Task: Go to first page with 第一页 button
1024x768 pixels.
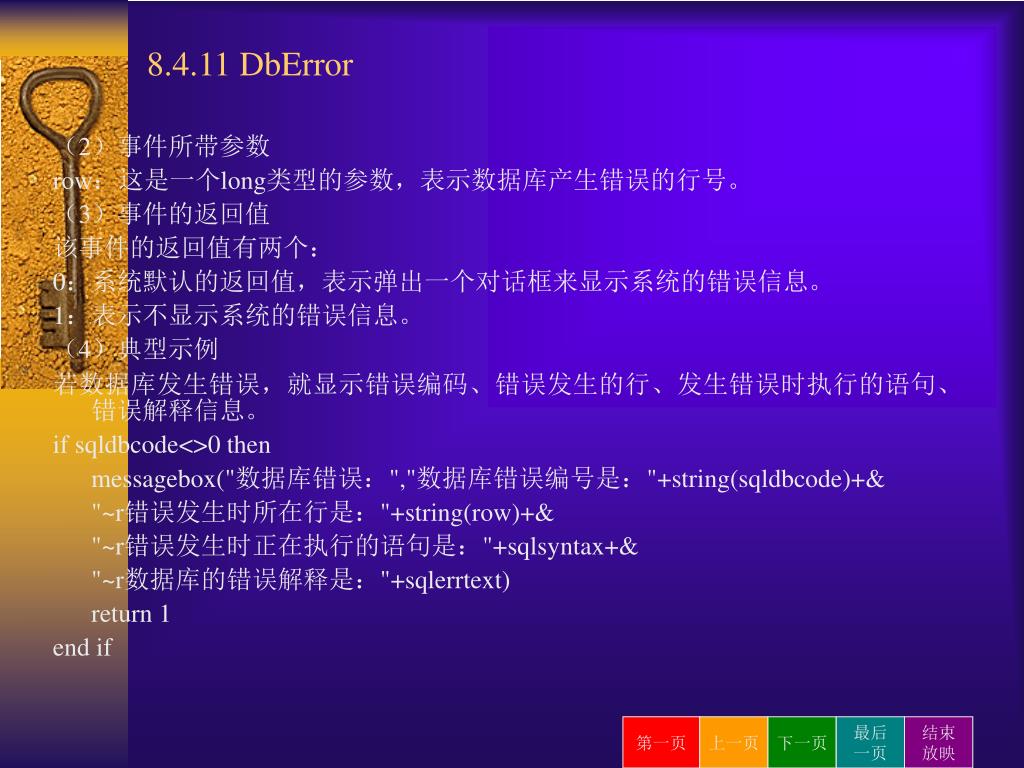Action: [x=661, y=742]
